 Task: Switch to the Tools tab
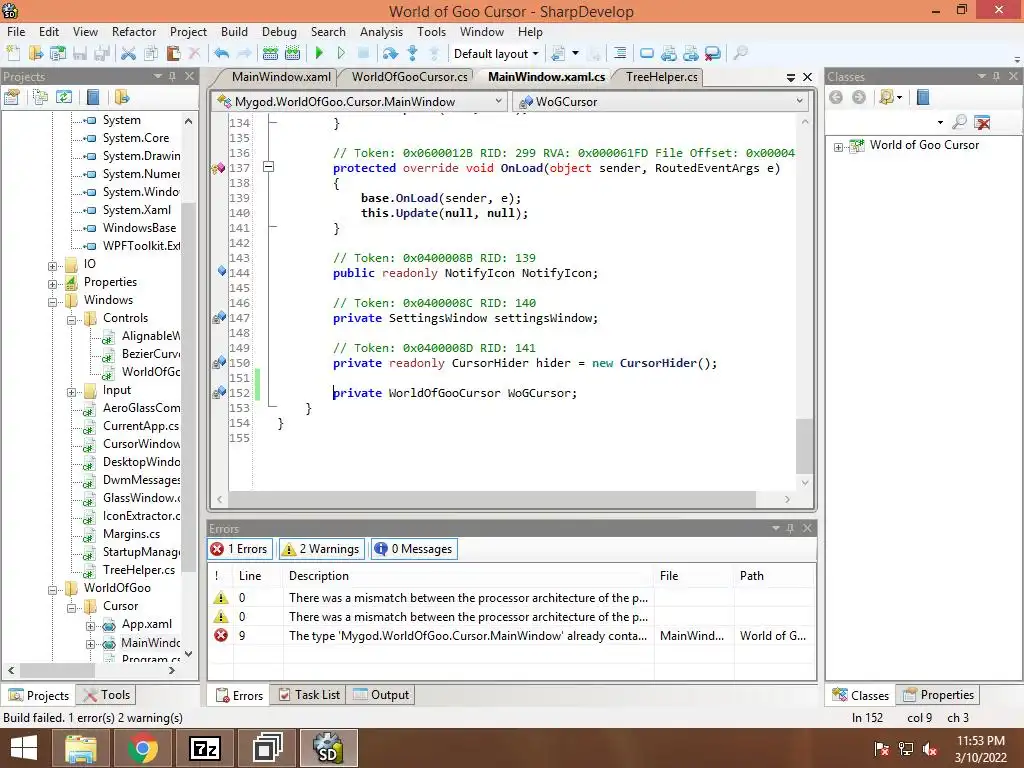pyautogui.click(x=107, y=695)
